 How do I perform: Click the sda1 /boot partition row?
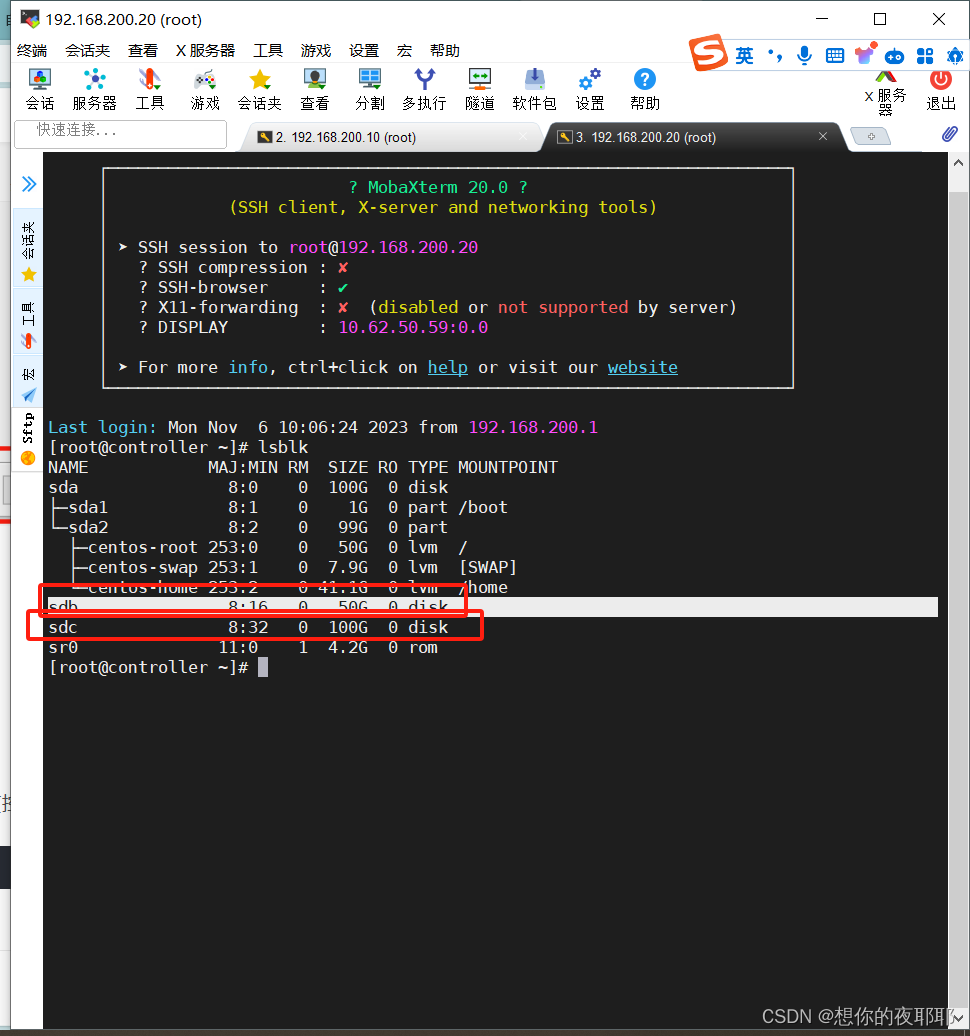(280, 507)
